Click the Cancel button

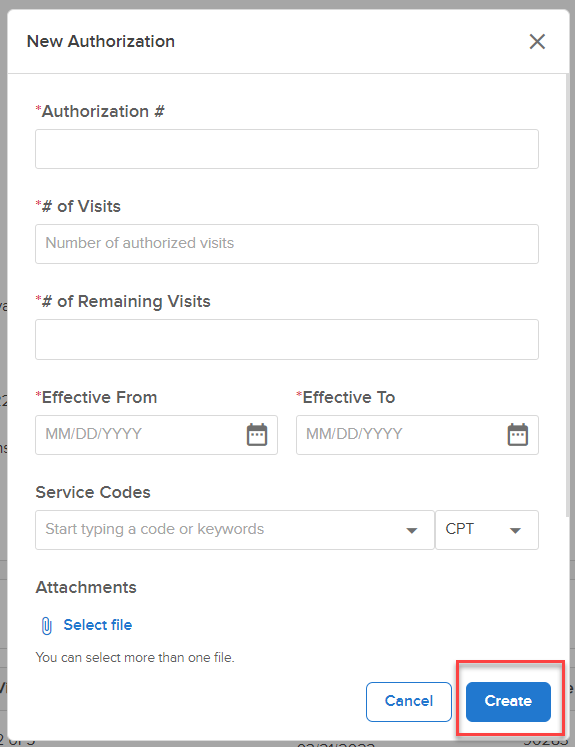coord(409,701)
